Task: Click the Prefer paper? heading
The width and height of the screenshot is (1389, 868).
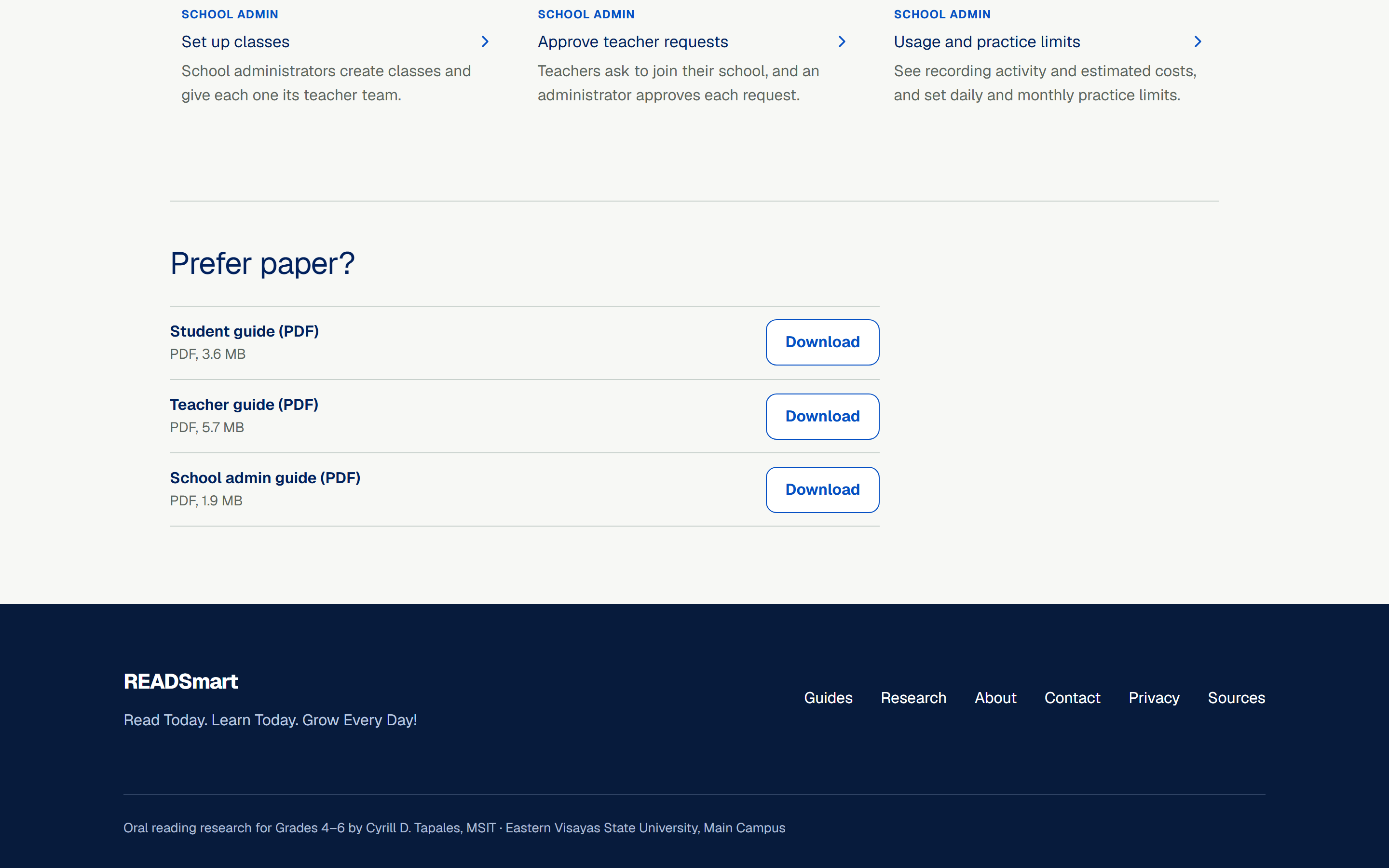Action: (262, 263)
